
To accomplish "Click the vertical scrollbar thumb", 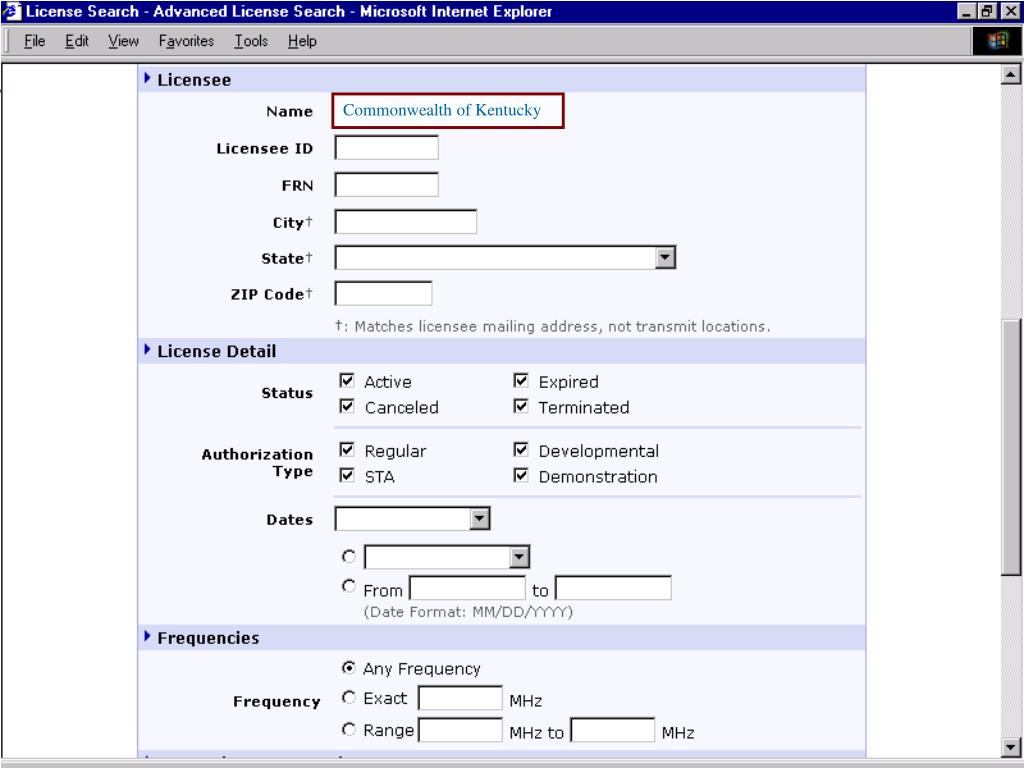I will click(x=1010, y=448).
